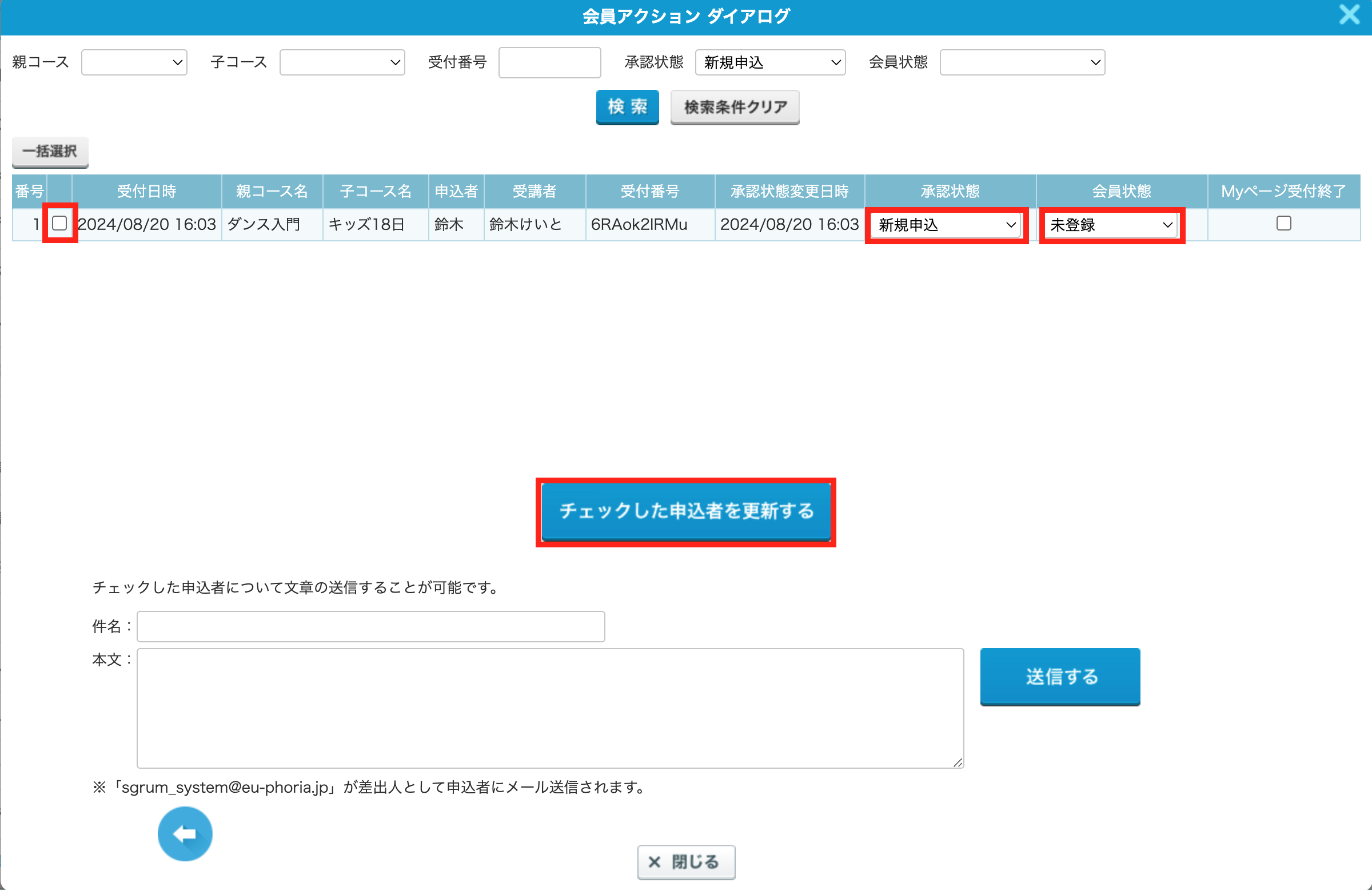Viewport: 1372px width, 890px height.
Task: Click the 一括選択 button
Action: coord(50,152)
